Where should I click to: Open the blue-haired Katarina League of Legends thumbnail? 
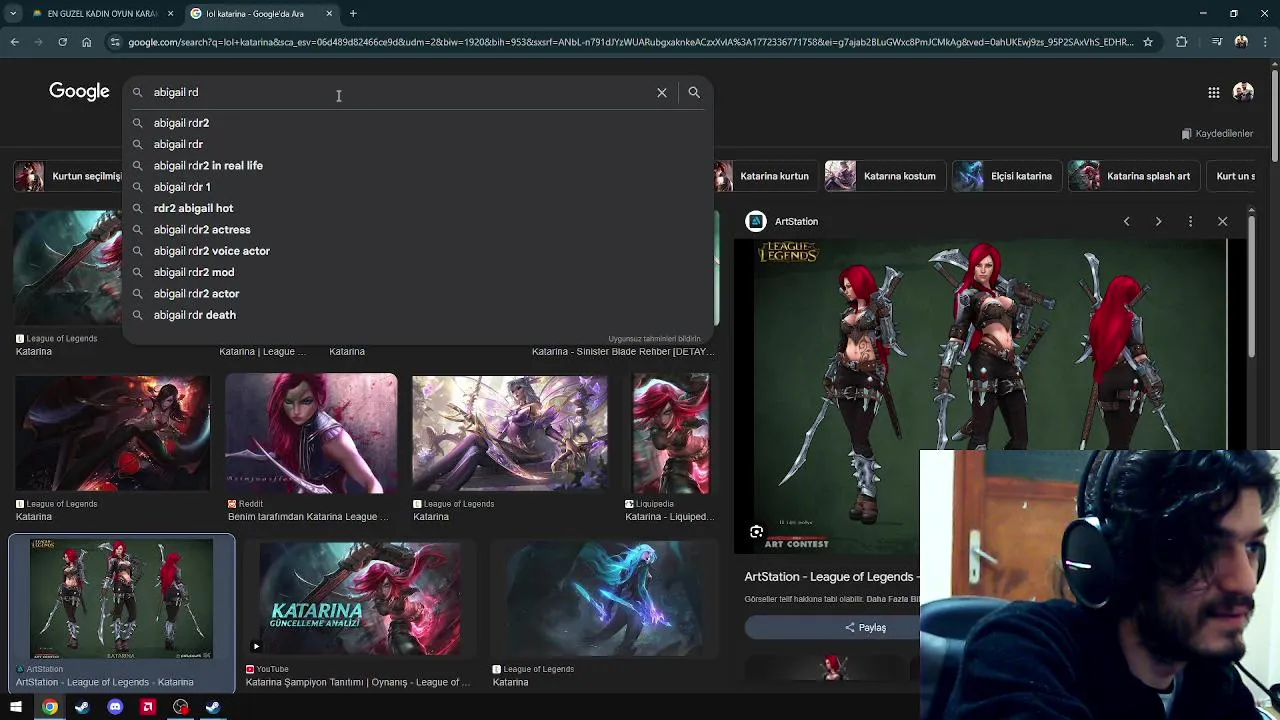(604, 599)
